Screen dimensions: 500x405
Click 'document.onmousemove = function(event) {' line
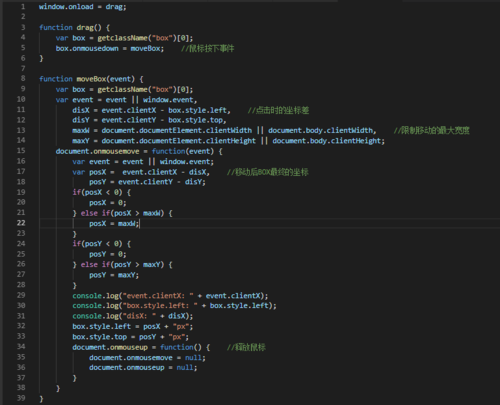click(139, 151)
